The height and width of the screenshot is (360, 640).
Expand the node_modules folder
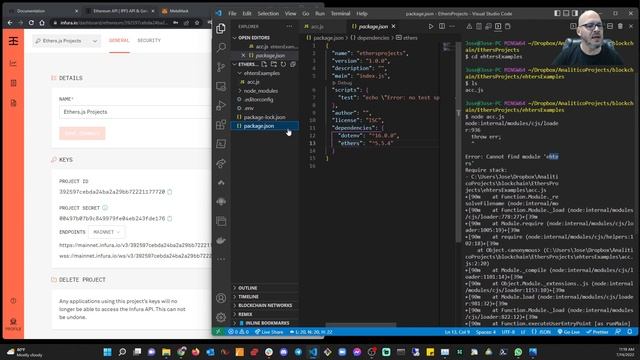260,91
